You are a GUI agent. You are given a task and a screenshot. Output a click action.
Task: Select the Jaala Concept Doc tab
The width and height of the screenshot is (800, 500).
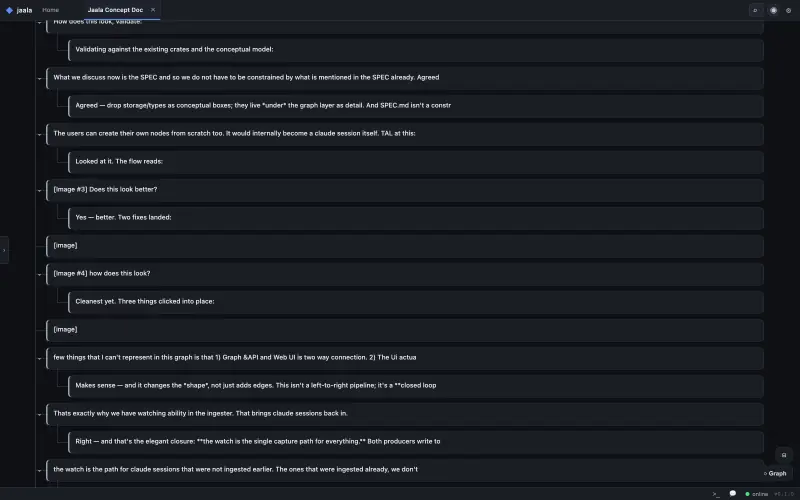tap(115, 10)
